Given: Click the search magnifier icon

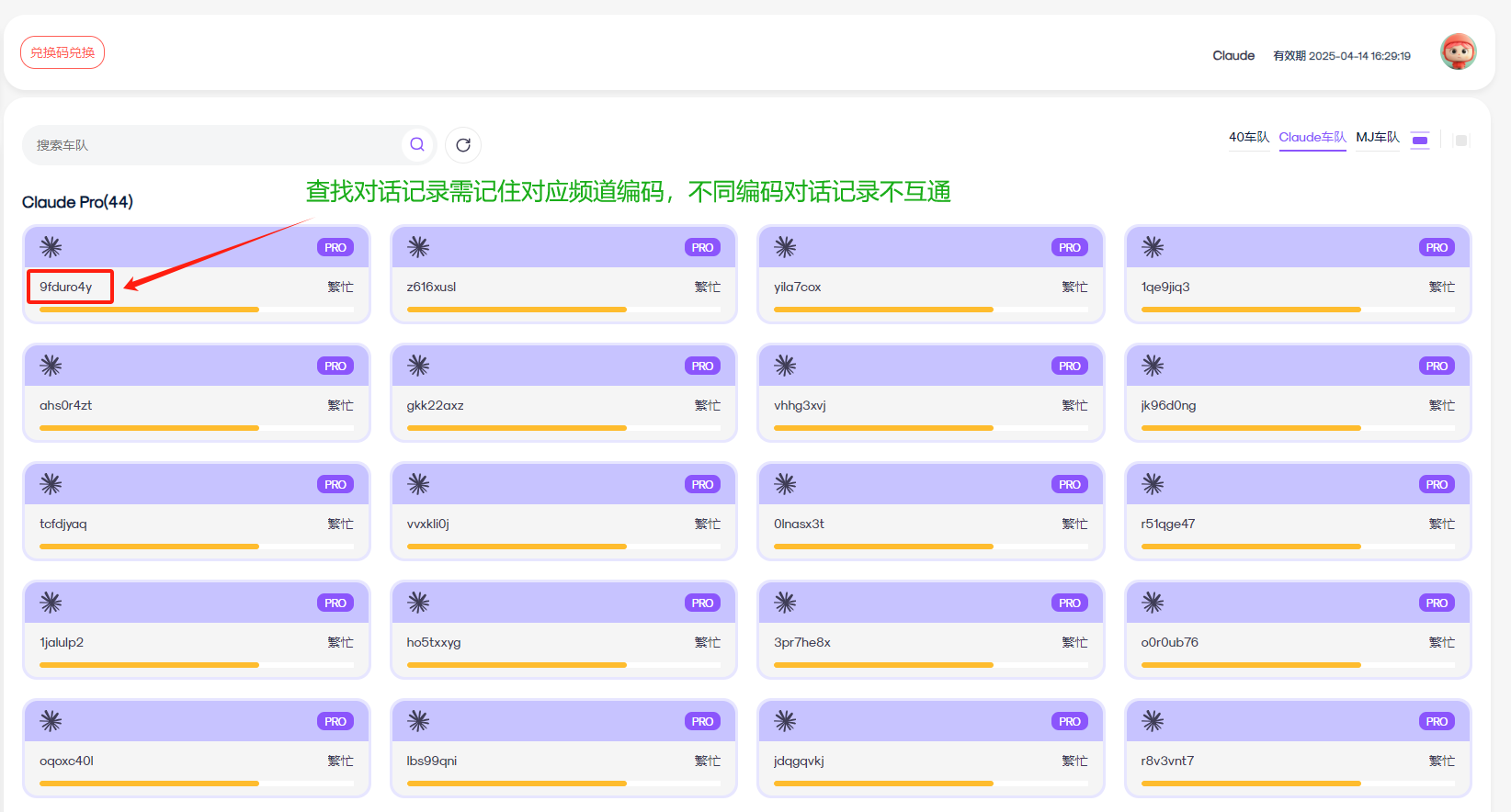Looking at the screenshot, I should tap(417, 144).
